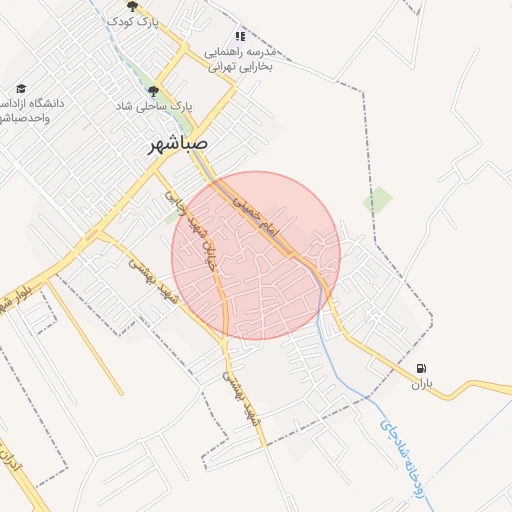
Task: Click the small green diamond park area
Action: [x=378, y=200]
